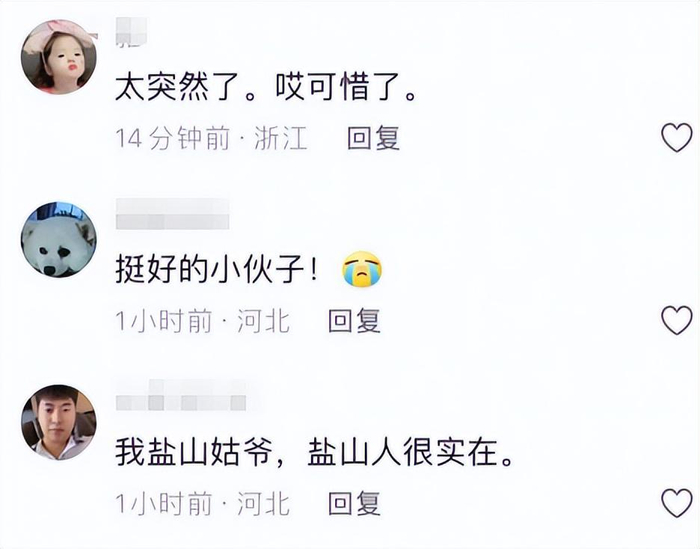Screen dimensions: 700x549
Task: Click the '14分钟前 · 浙江' timestamp
Action: (x=212, y=138)
